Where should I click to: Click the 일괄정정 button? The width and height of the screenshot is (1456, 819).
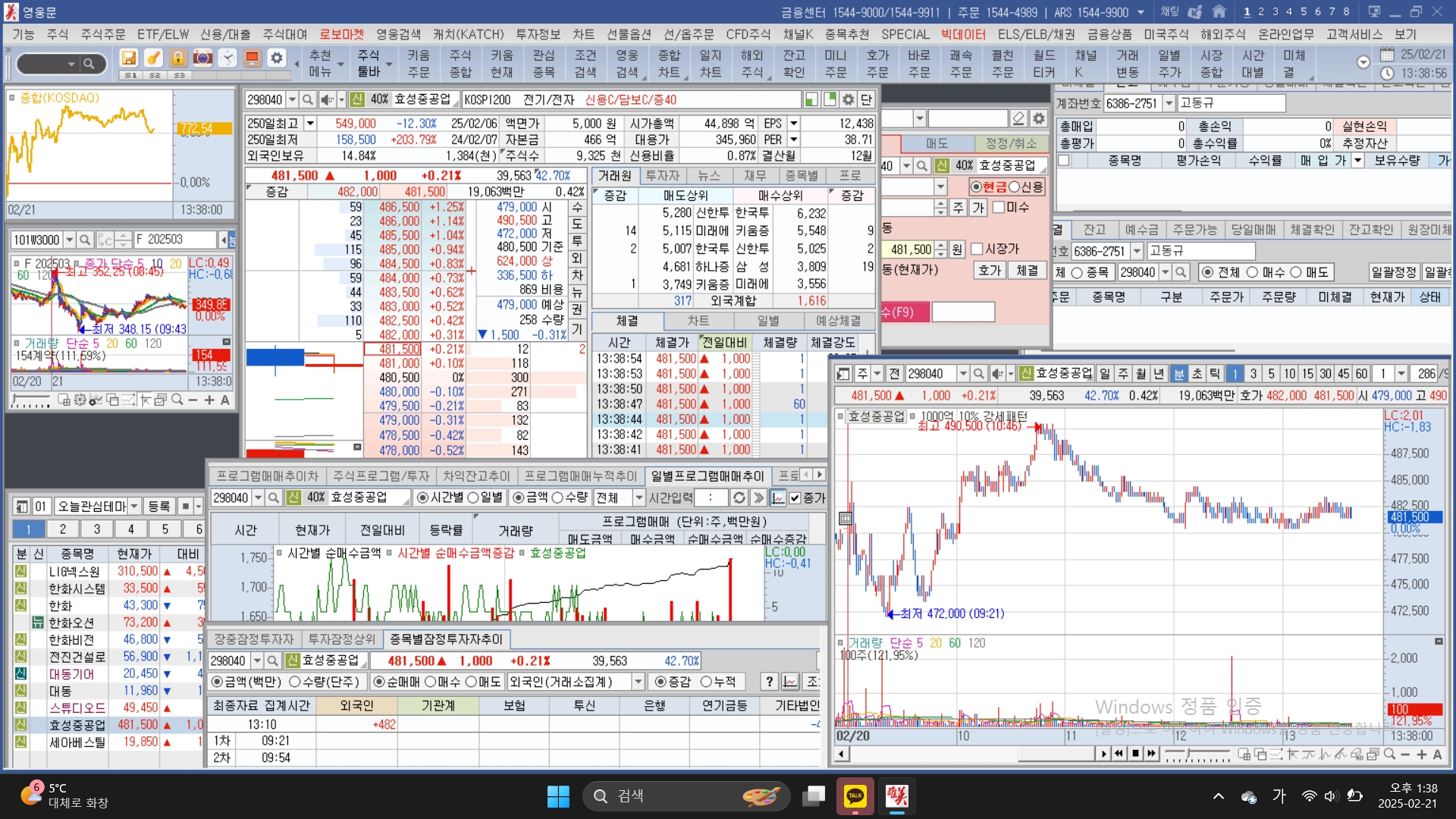point(1393,272)
